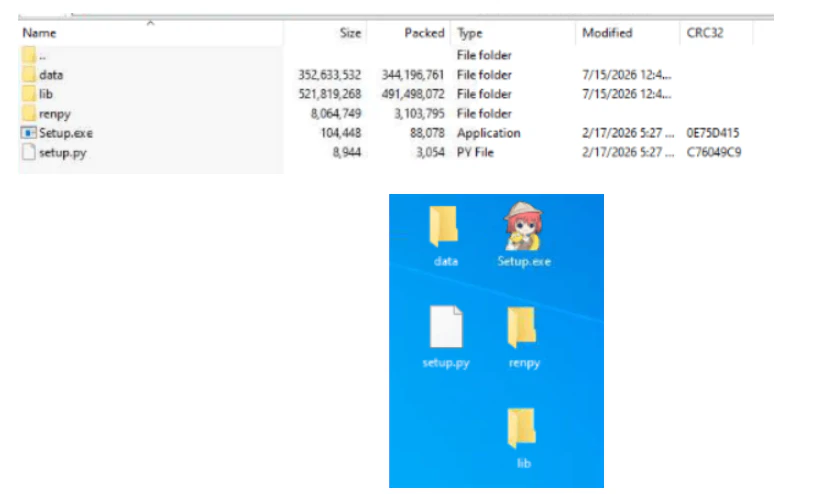Viewport: 817px width, 494px height.
Task: Click the modified date of the lib row
Action: (626, 94)
